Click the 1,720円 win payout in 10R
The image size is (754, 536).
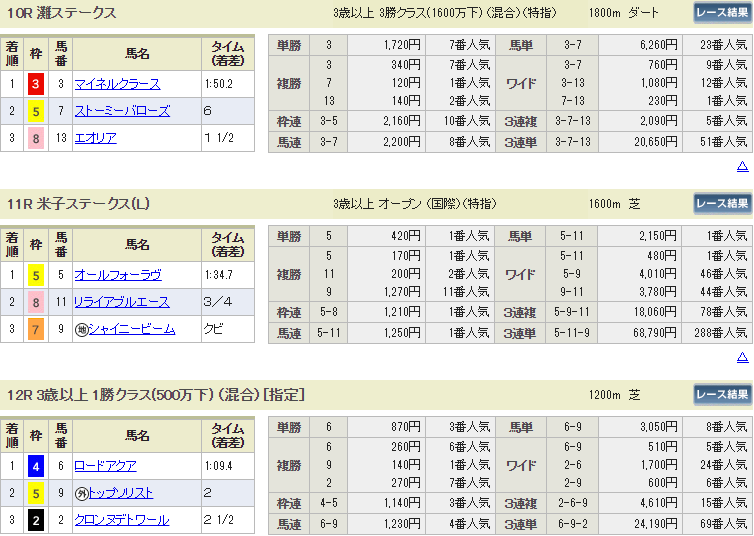[x=402, y=45]
